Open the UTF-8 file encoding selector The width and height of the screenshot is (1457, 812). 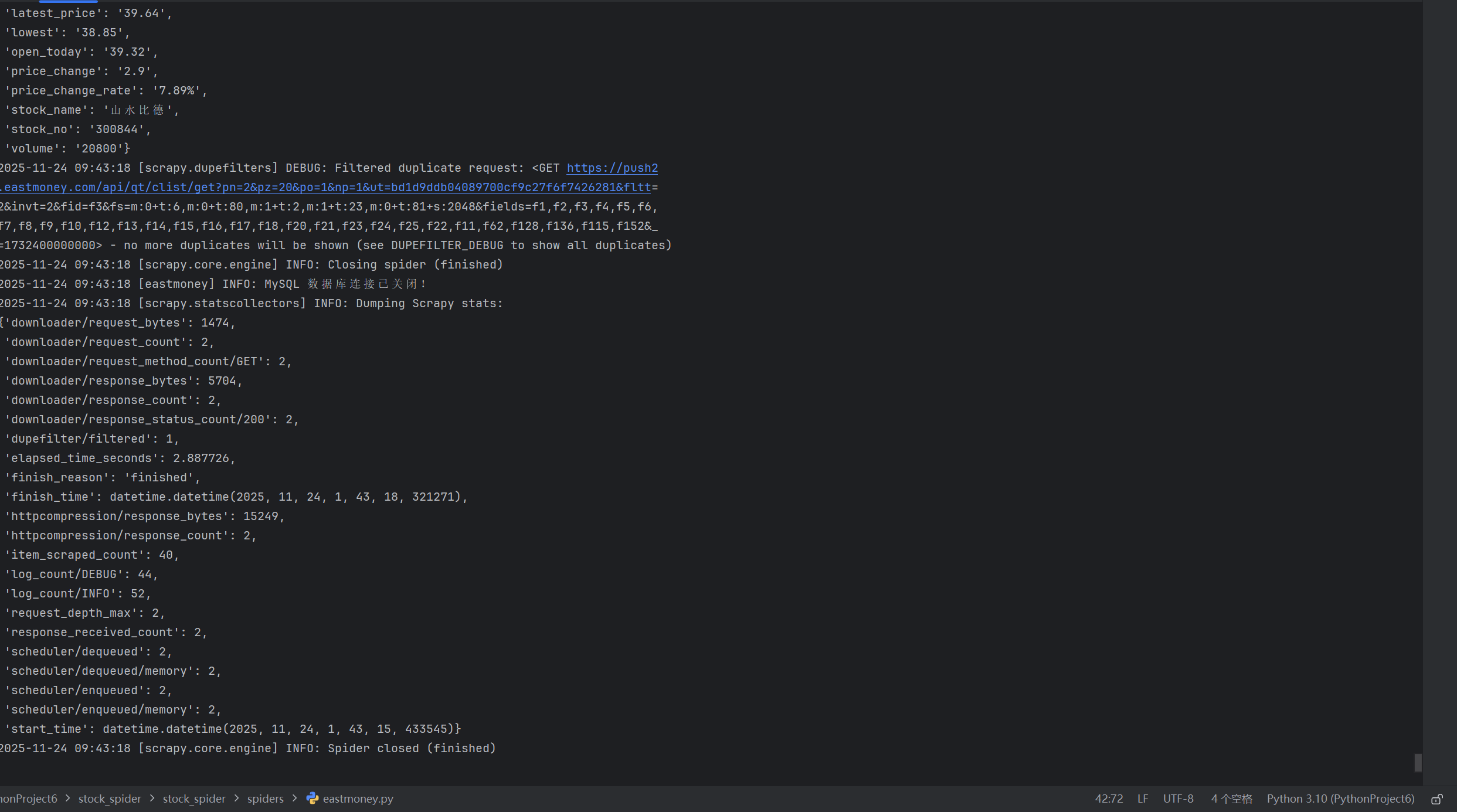1178,799
